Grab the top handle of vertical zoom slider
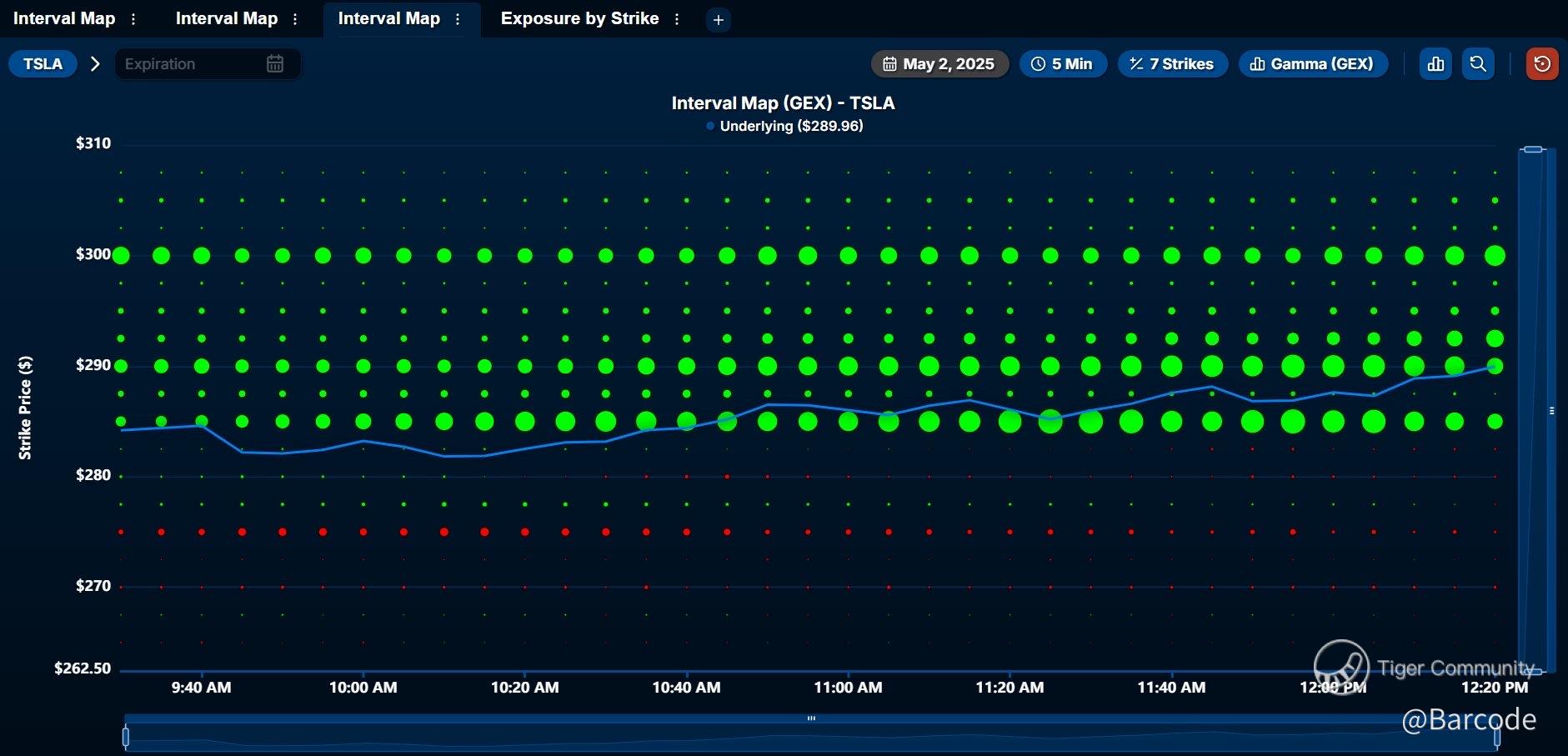Image resolution: width=1568 pixels, height=756 pixels. point(1532,149)
